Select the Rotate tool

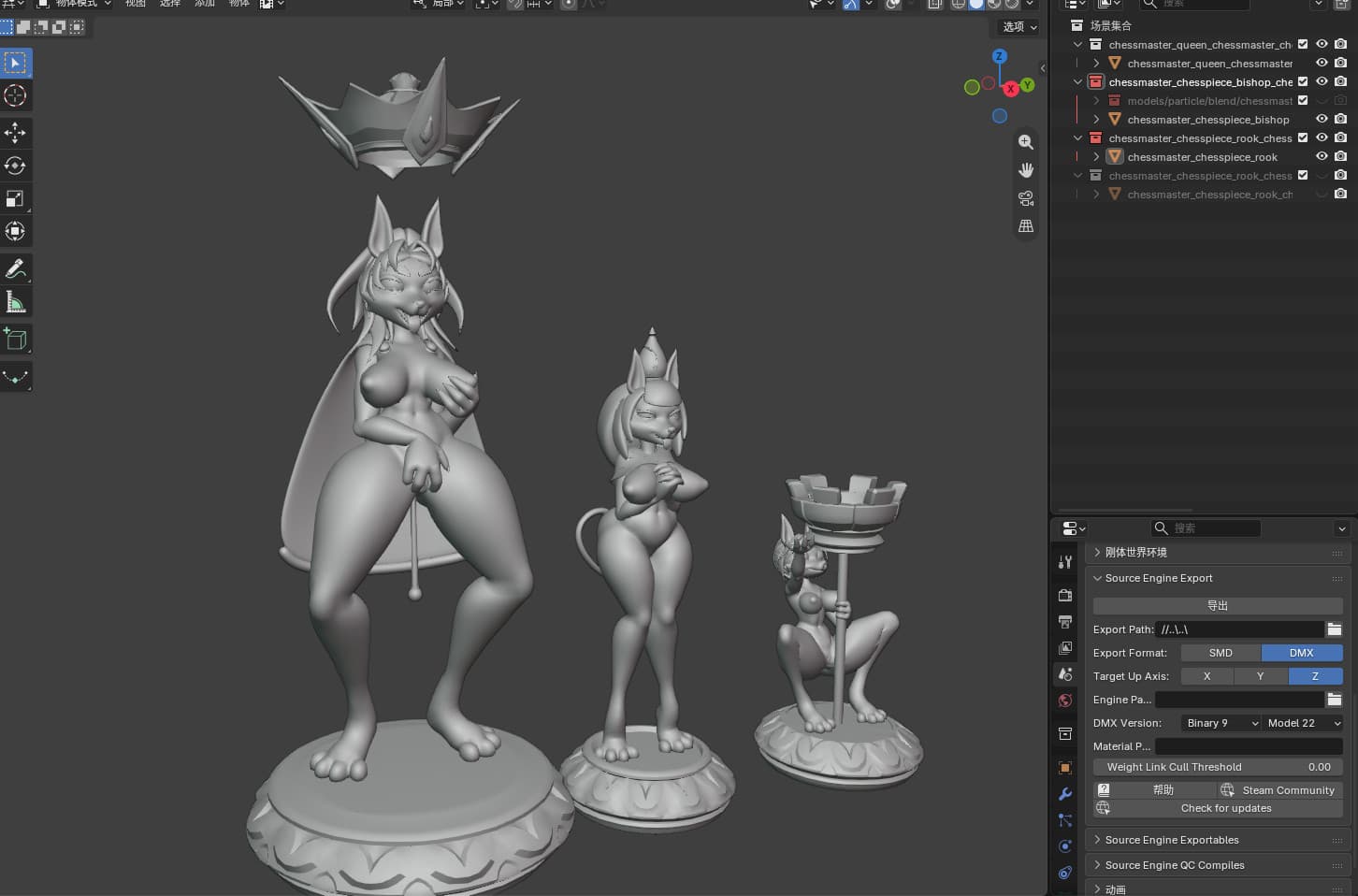coord(15,166)
